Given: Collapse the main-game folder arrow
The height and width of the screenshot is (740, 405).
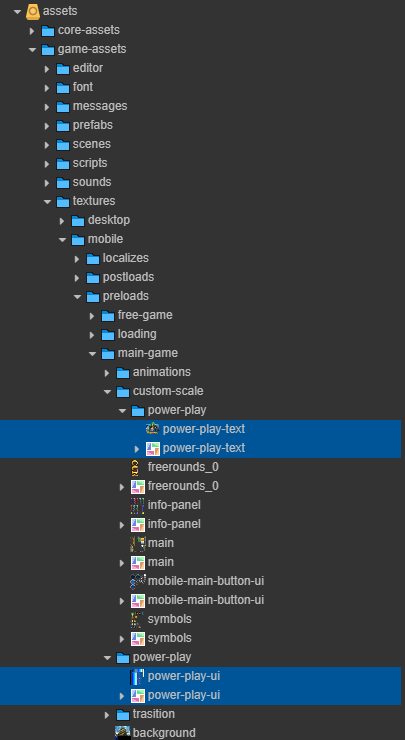Looking at the screenshot, I should [x=93, y=353].
